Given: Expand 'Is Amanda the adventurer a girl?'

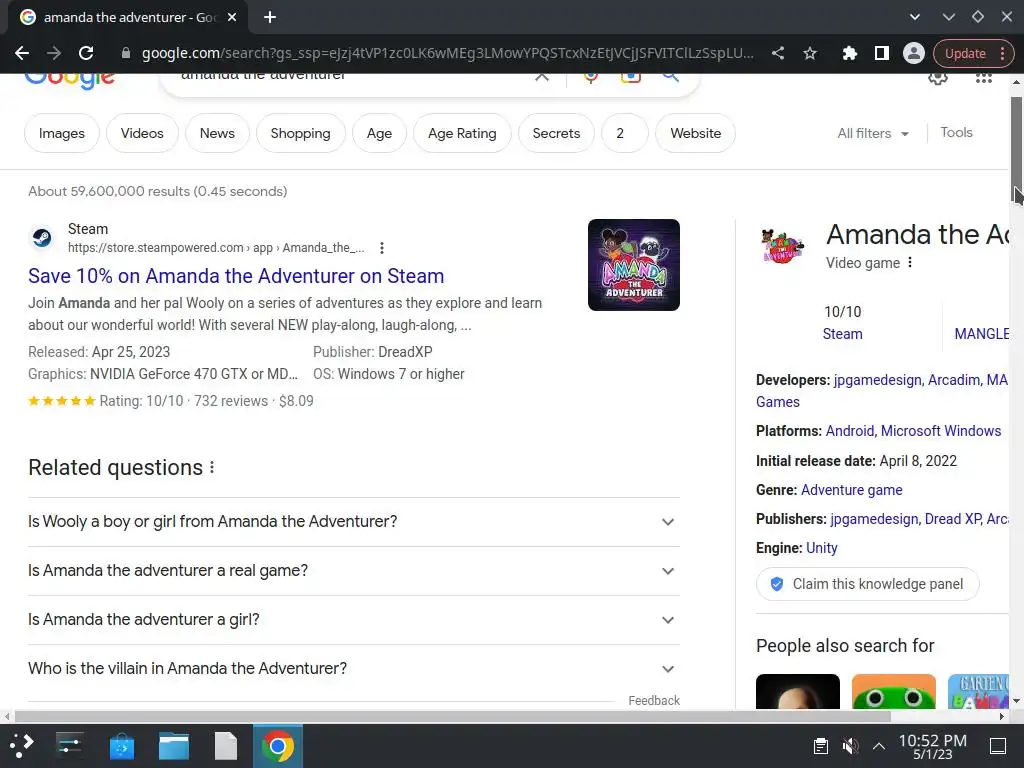Looking at the screenshot, I should (x=353, y=620).
